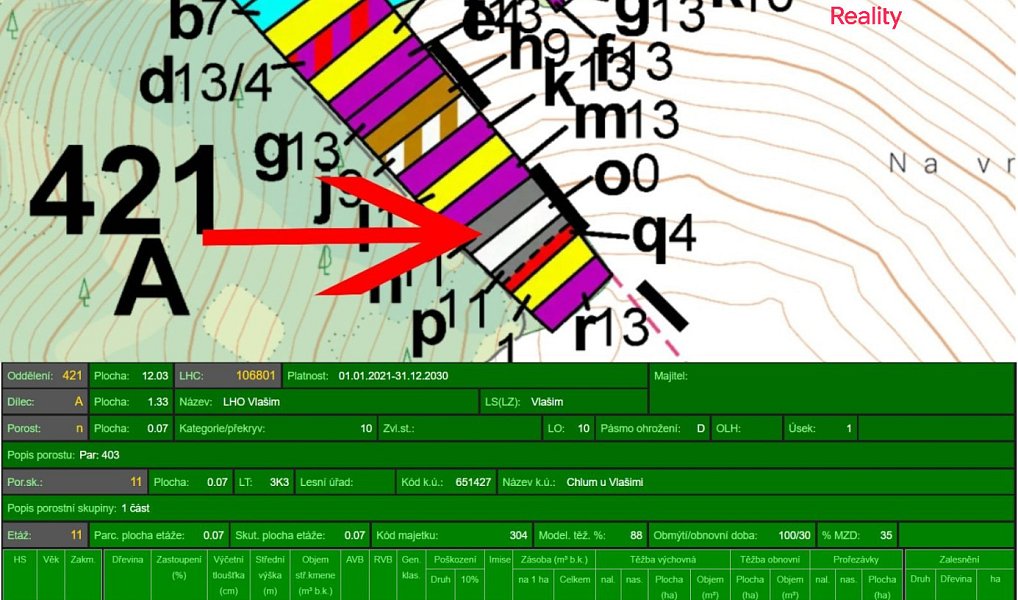Click the Dílec value A
Image resolution: width=1018 pixels, height=600 pixels.
79,402
